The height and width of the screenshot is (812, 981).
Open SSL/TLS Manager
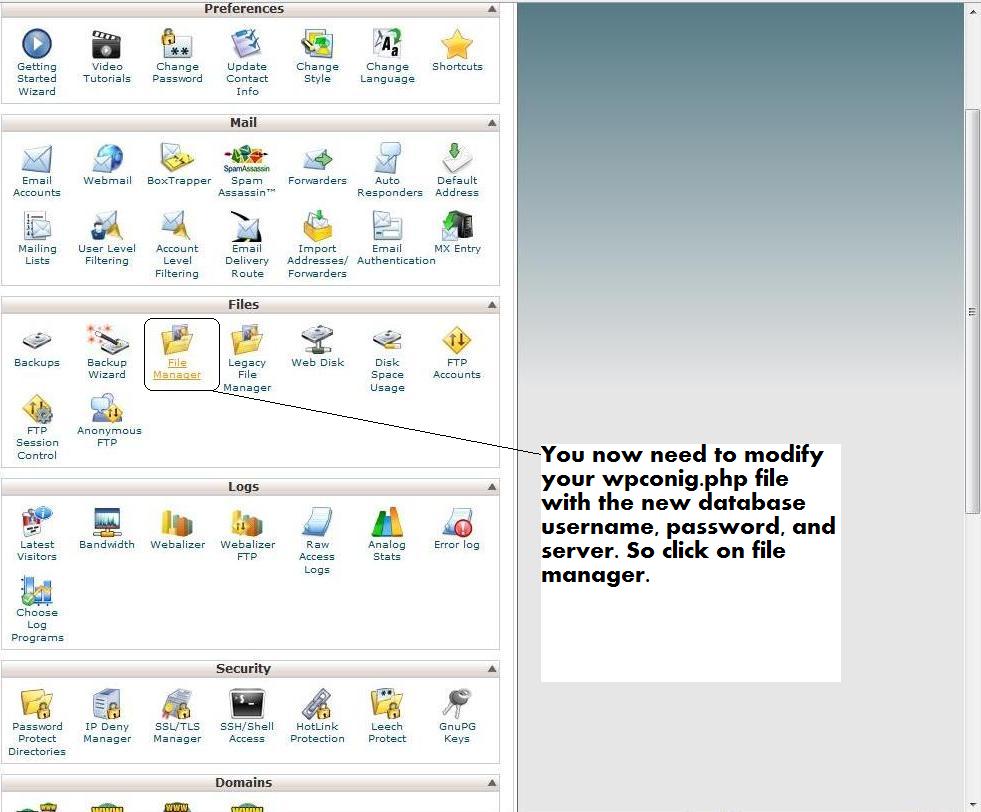click(x=177, y=716)
